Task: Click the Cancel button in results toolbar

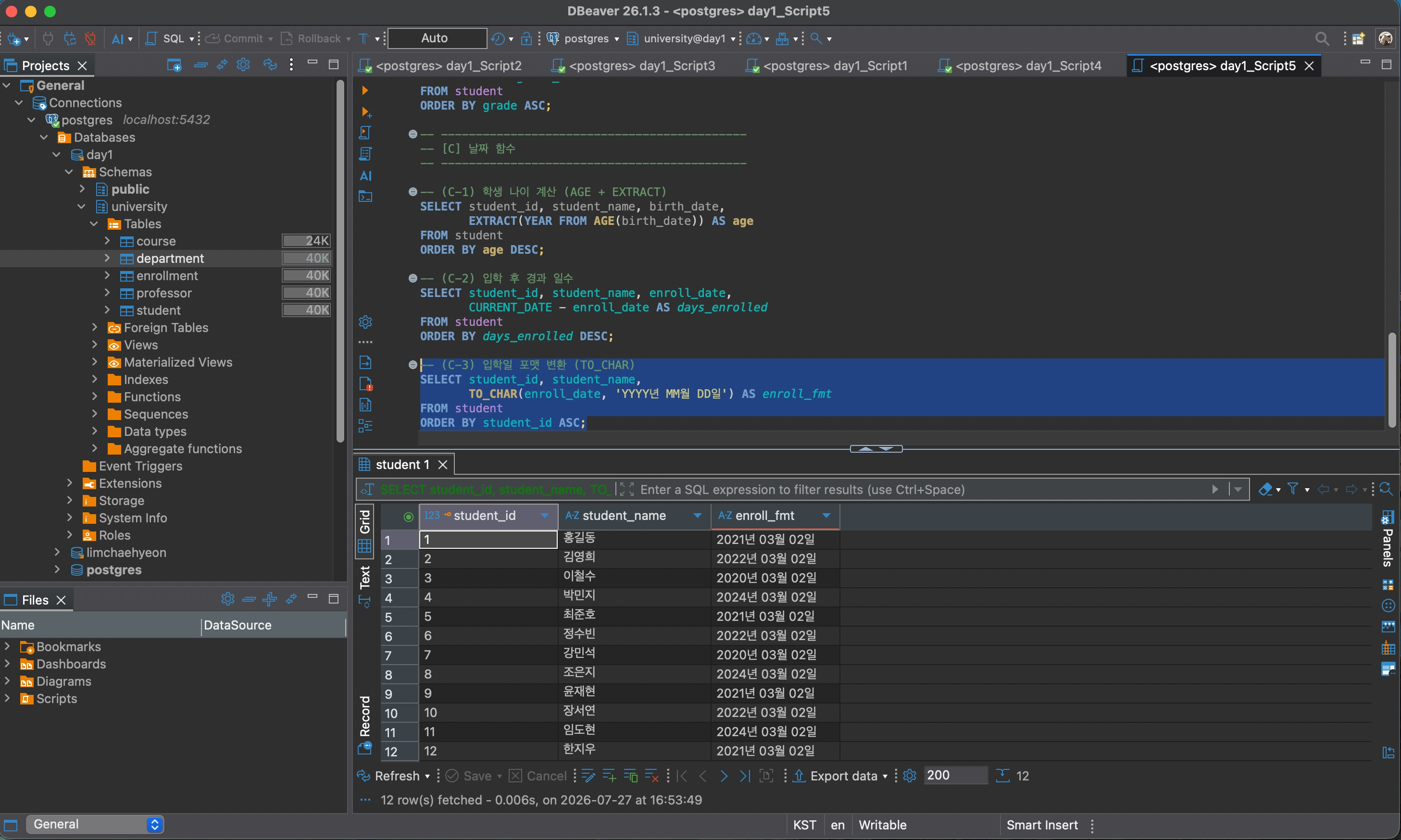Action: [538, 776]
